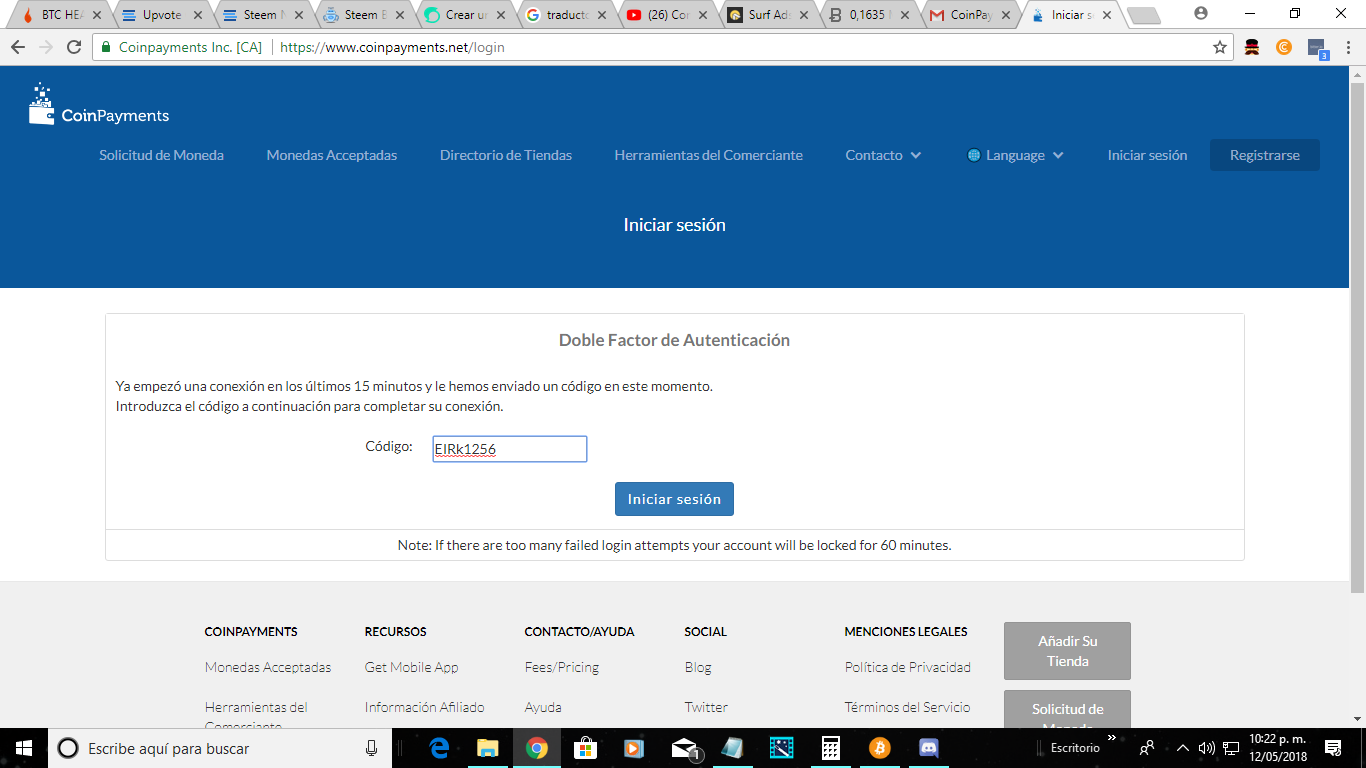Open the Calculator from the taskbar
The width and height of the screenshot is (1366, 768).
[831, 748]
